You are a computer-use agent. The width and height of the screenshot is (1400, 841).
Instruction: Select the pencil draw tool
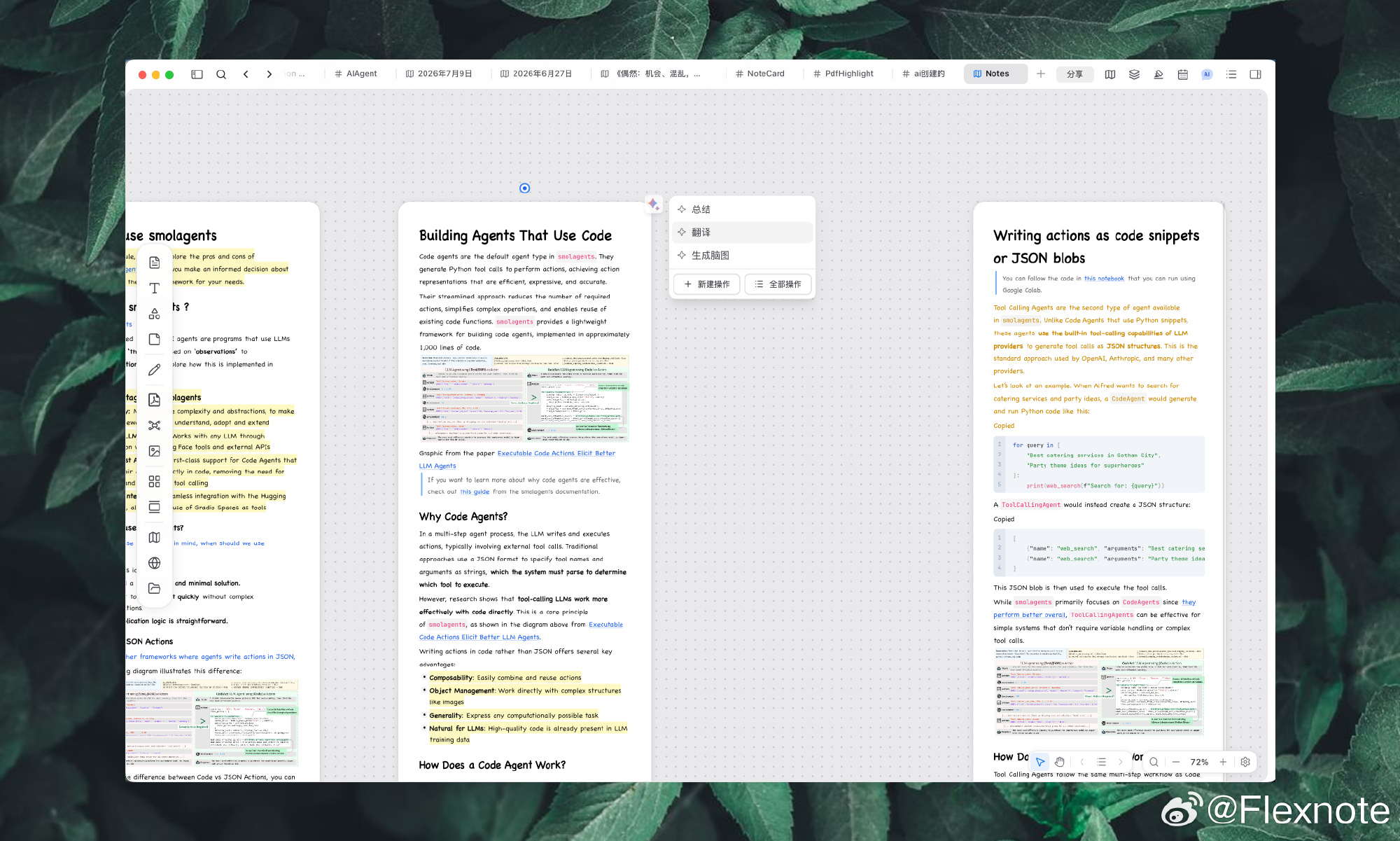tap(155, 370)
